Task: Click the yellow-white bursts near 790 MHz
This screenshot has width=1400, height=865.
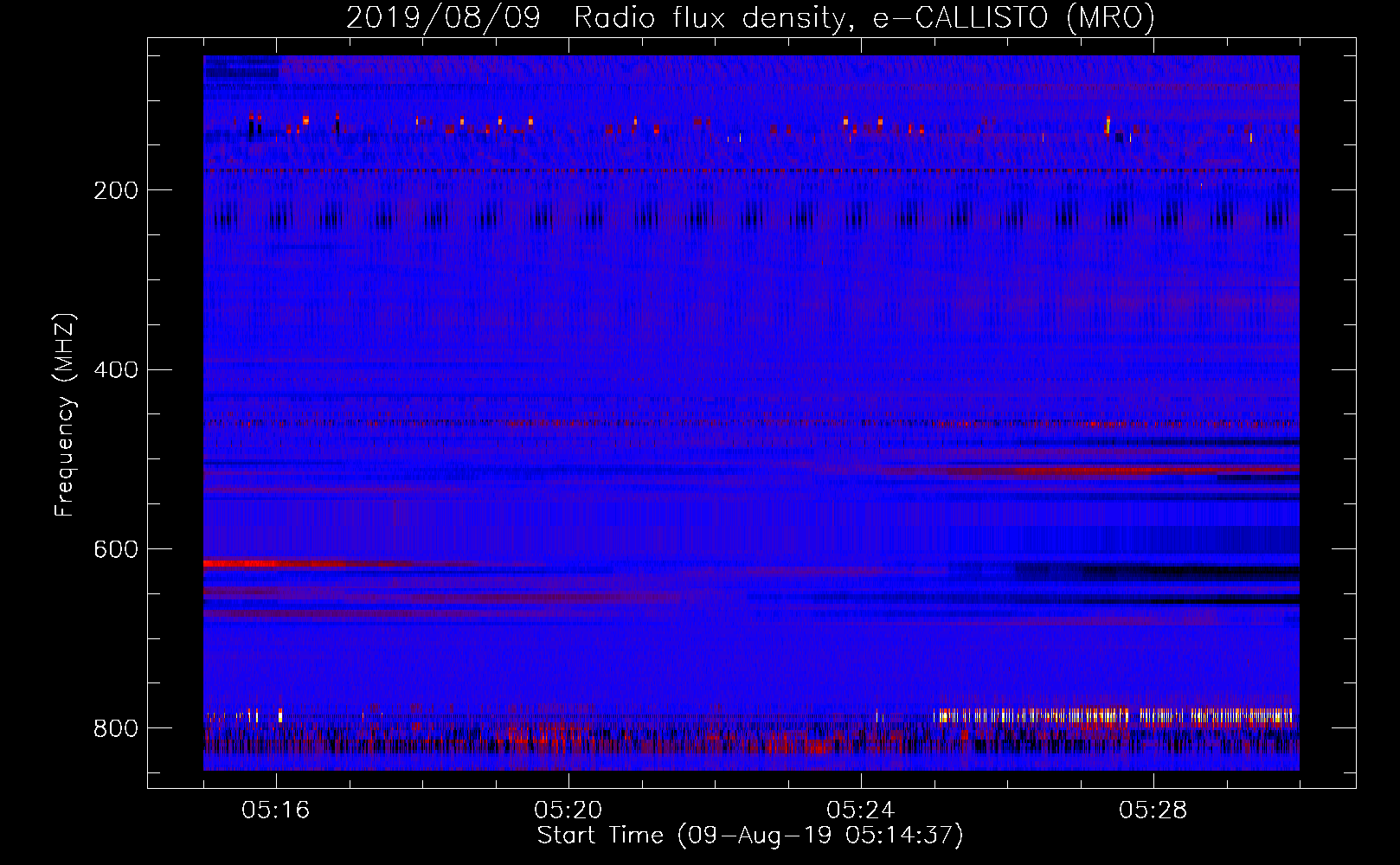Action: (x=1116, y=715)
